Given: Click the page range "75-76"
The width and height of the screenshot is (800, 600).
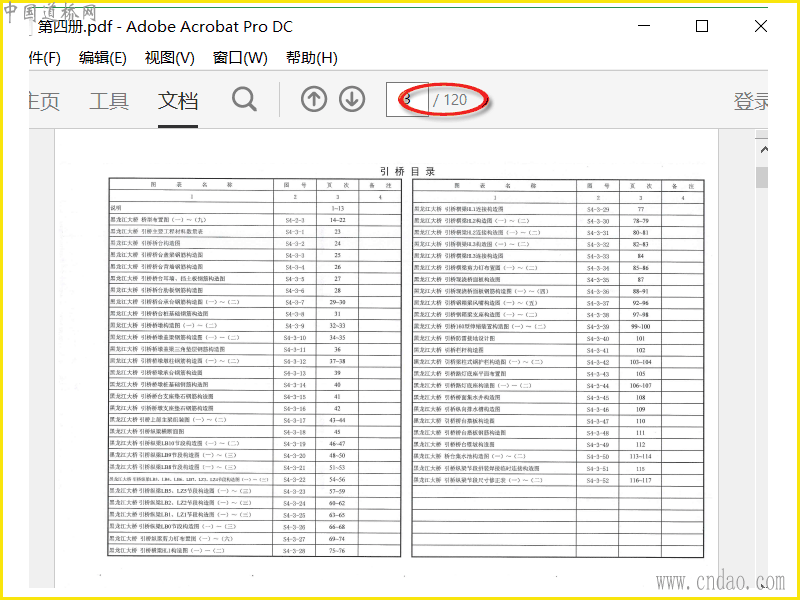Looking at the screenshot, I should pos(337,551).
